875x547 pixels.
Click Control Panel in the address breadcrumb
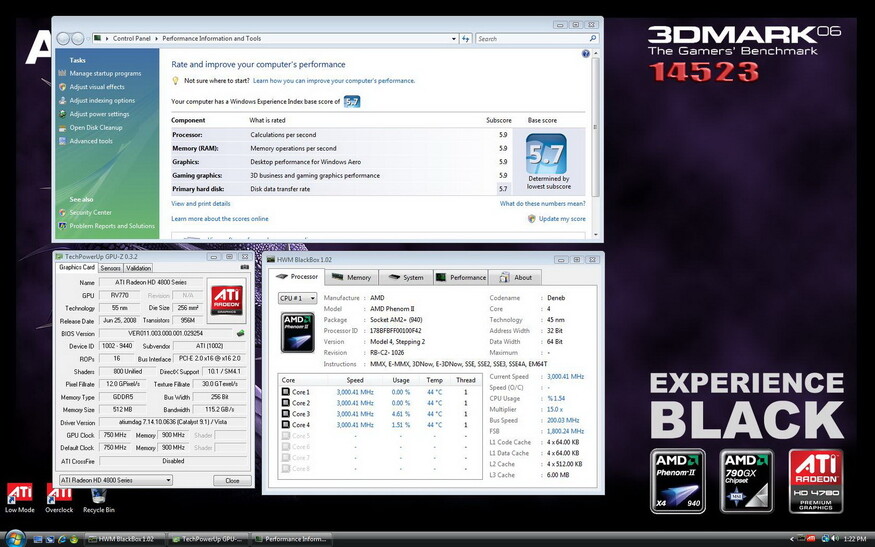point(132,39)
